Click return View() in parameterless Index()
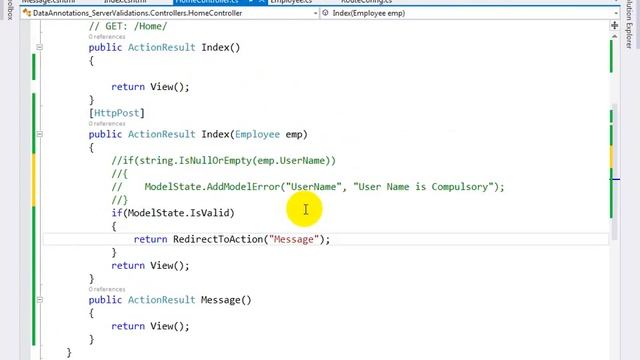This screenshot has width=640, height=360. coord(150,87)
